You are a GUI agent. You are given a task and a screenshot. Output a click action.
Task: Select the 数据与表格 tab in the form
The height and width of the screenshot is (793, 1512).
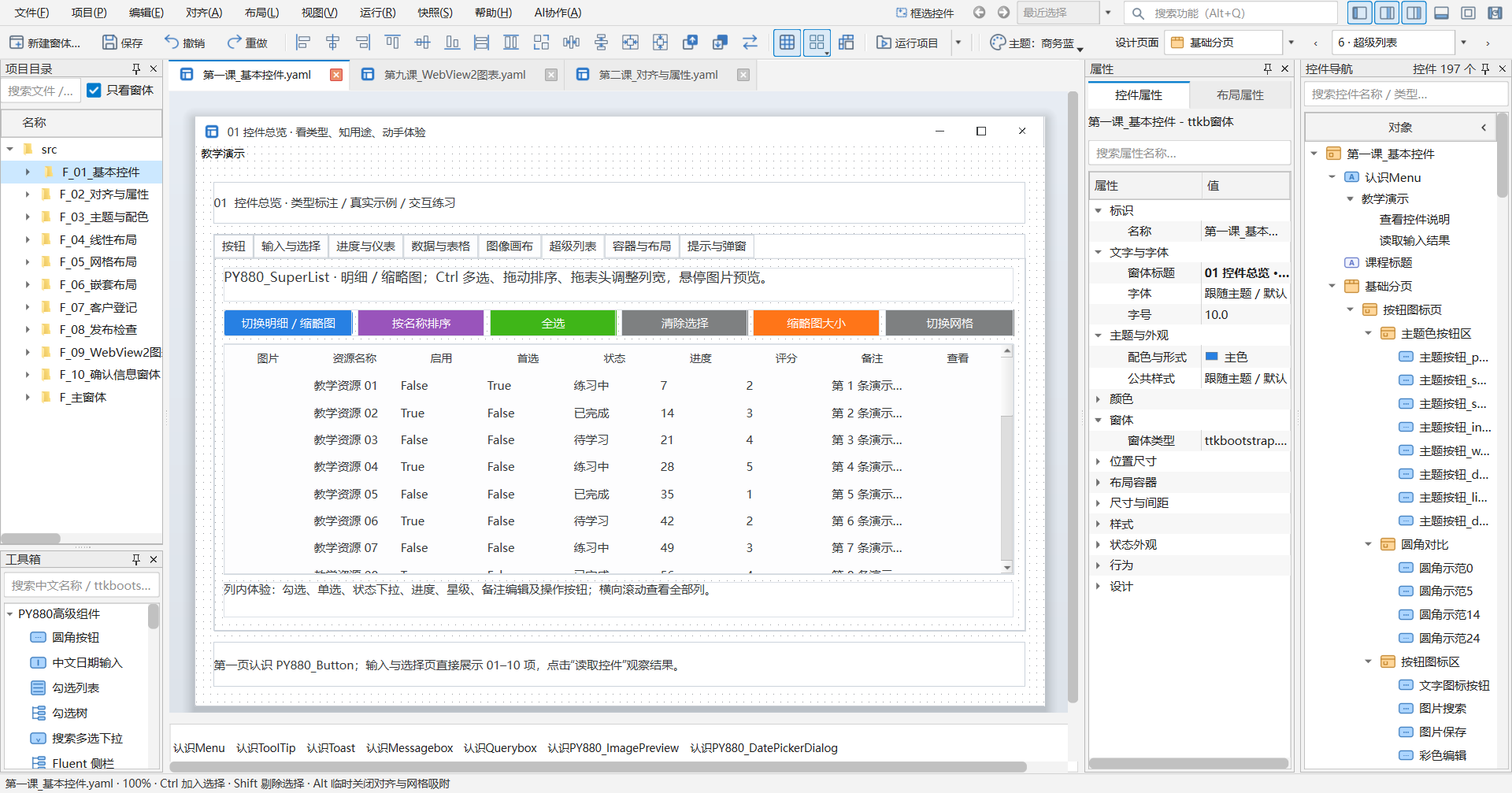[440, 246]
